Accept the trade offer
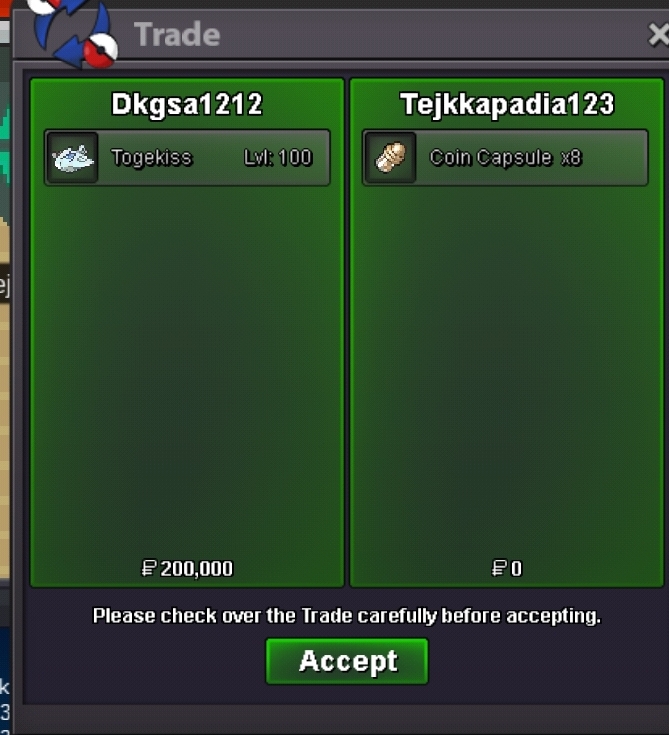 click(x=347, y=661)
